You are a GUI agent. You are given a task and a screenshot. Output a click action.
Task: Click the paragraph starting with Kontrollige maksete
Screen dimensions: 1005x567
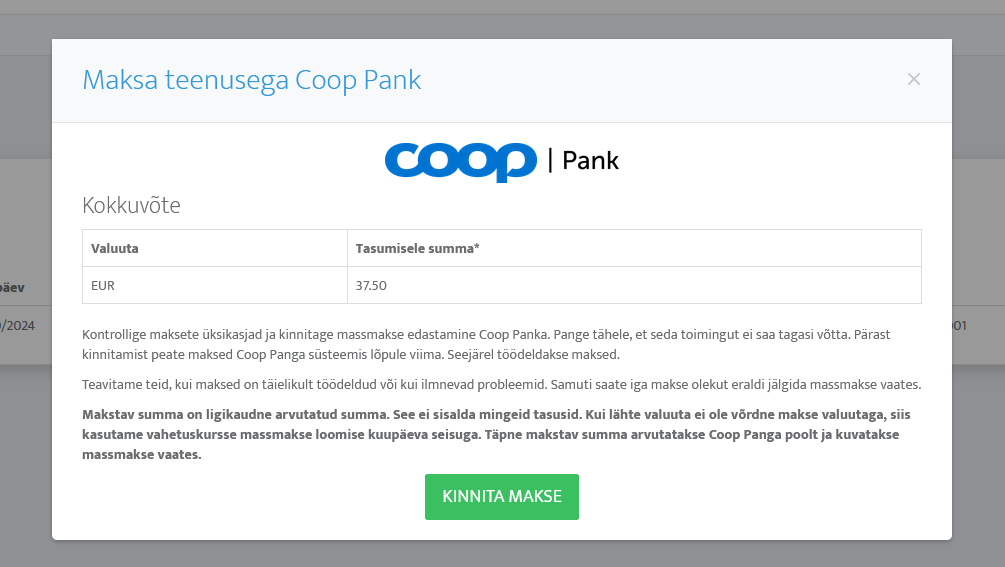point(486,344)
